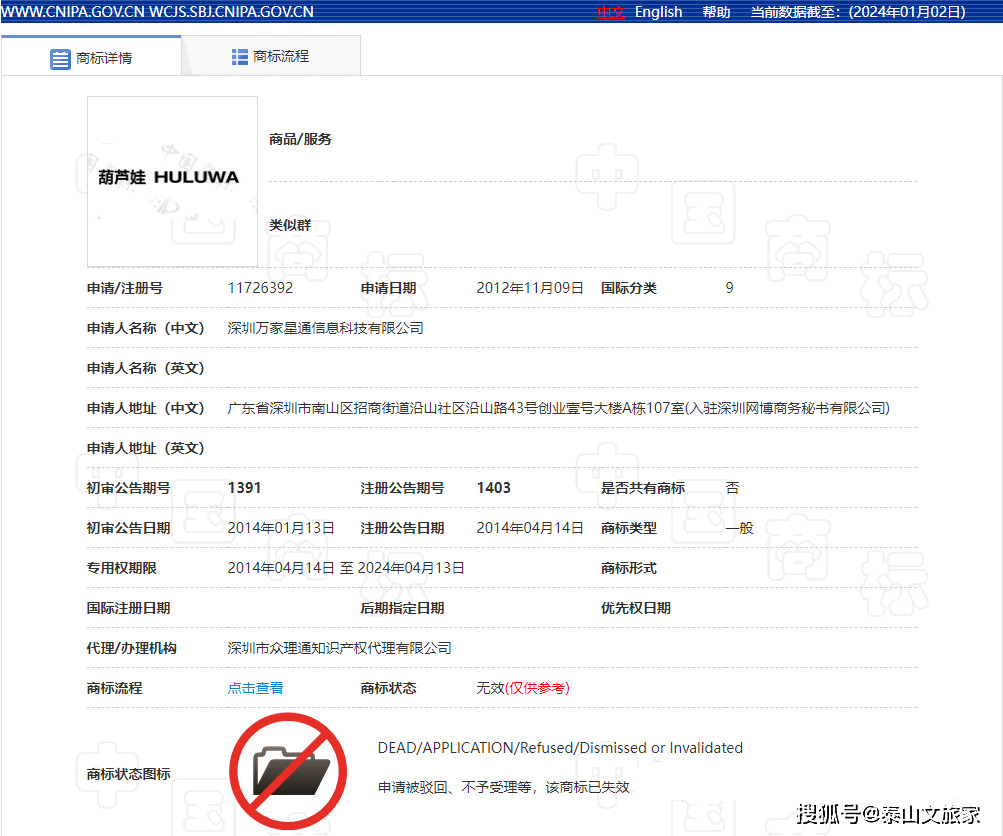Viewport: 1003px width, 836px height.
Task: Select international class value 9
Action: 729,288
